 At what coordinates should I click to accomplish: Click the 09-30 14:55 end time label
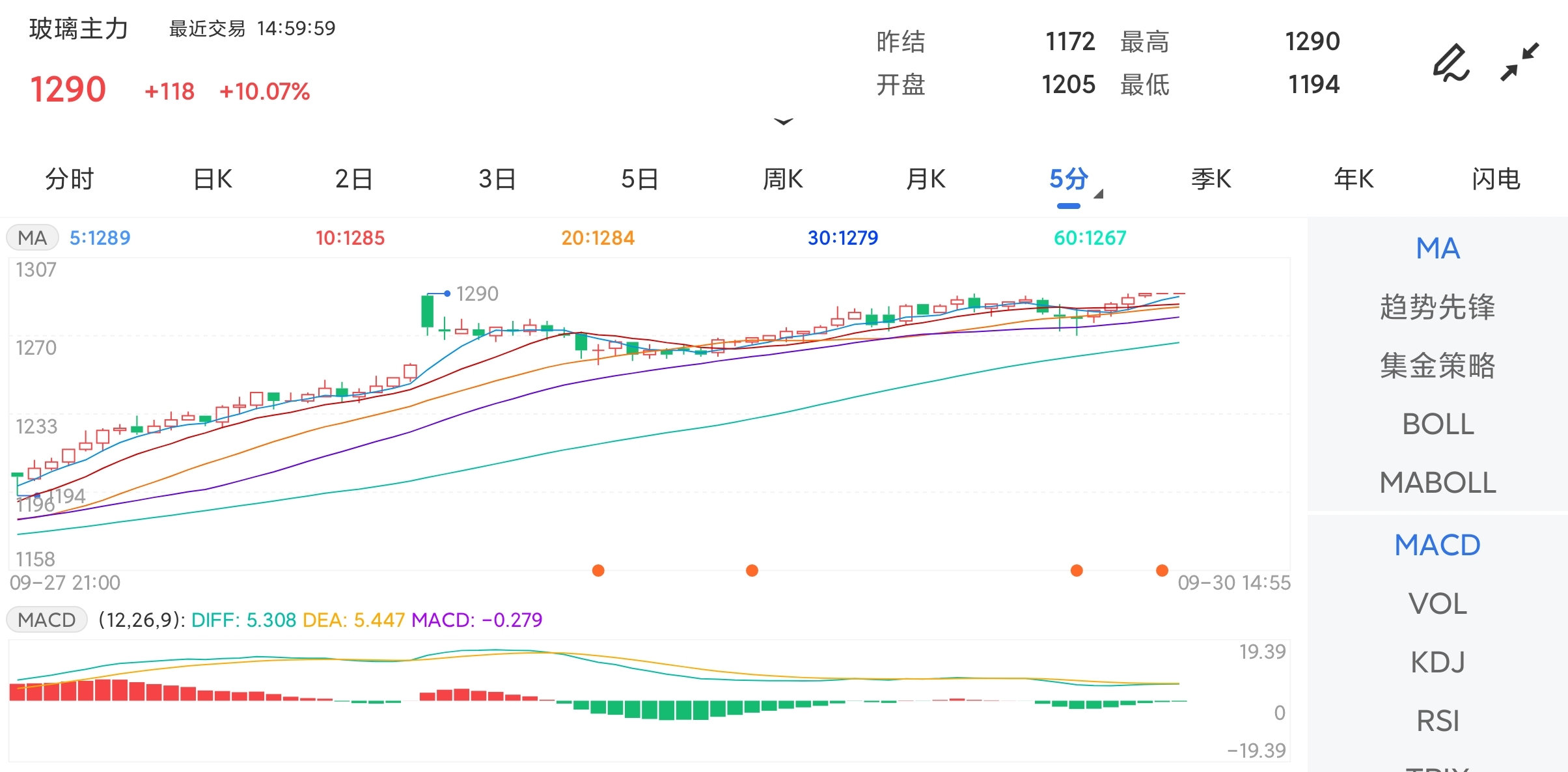pyautogui.click(x=1234, y=583)
